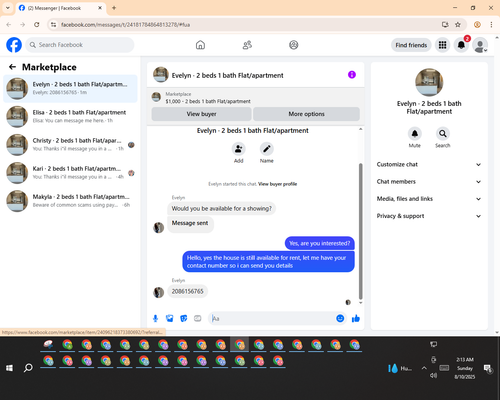Bookmark this page with the star icon
Viewport: 500px width, 400px height.
(458, 25)
